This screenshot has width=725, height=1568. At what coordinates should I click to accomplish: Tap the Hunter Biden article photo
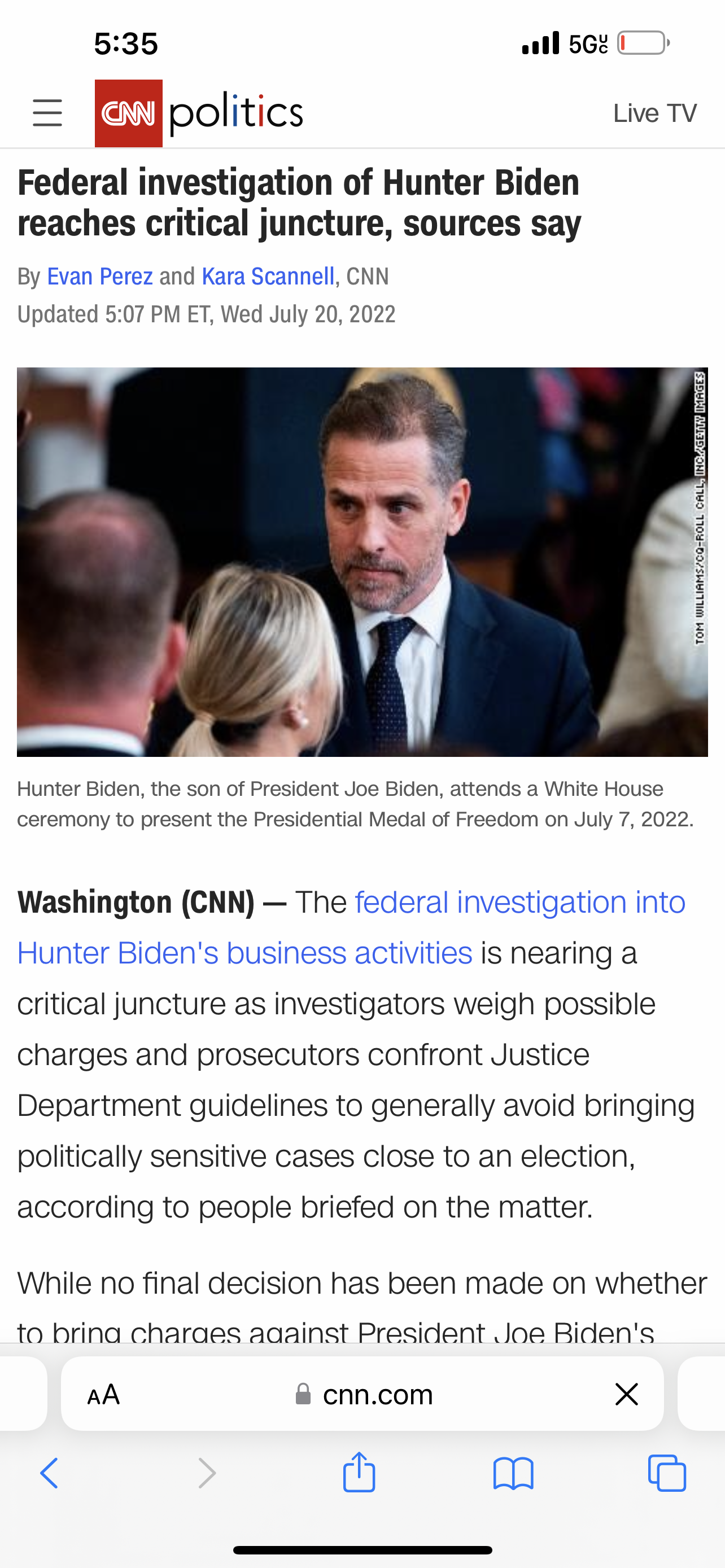pos(362,562)
